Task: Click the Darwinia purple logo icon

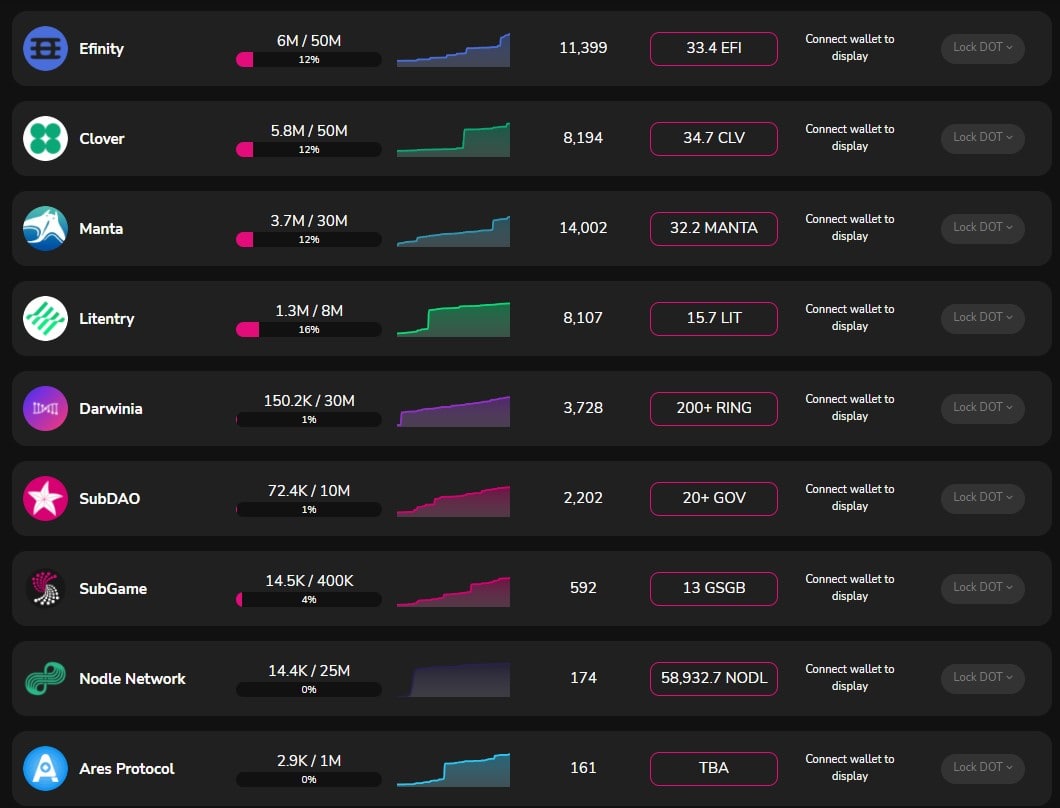Action: click(x=45, y=408)
